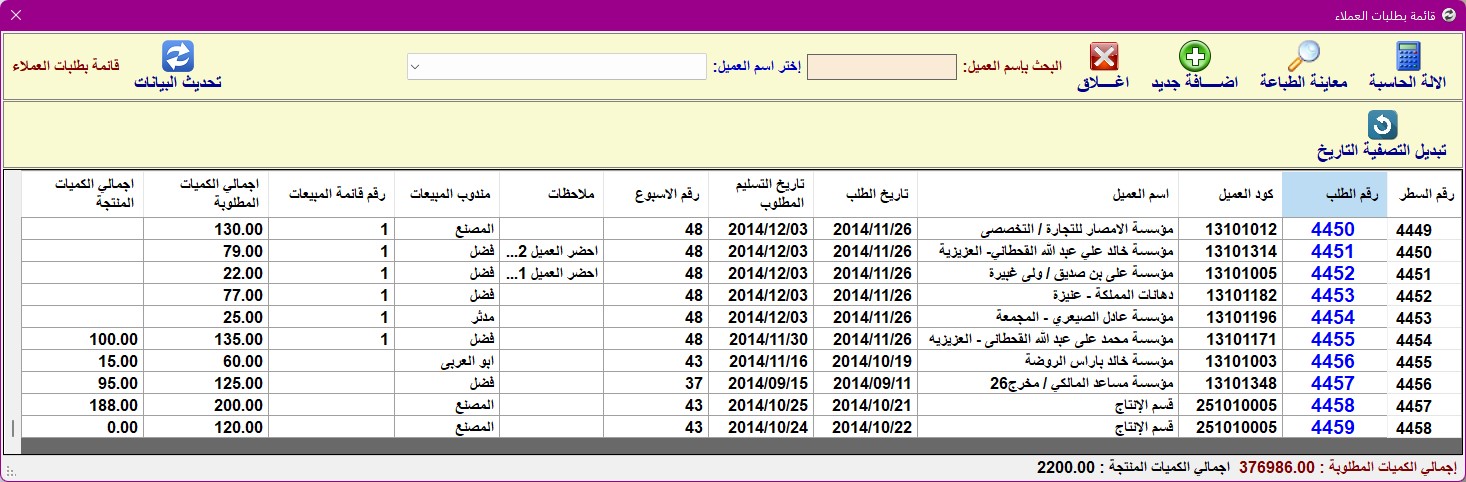Click order date 2014/10/19
1466x482 pixels.
pos(865,361)
